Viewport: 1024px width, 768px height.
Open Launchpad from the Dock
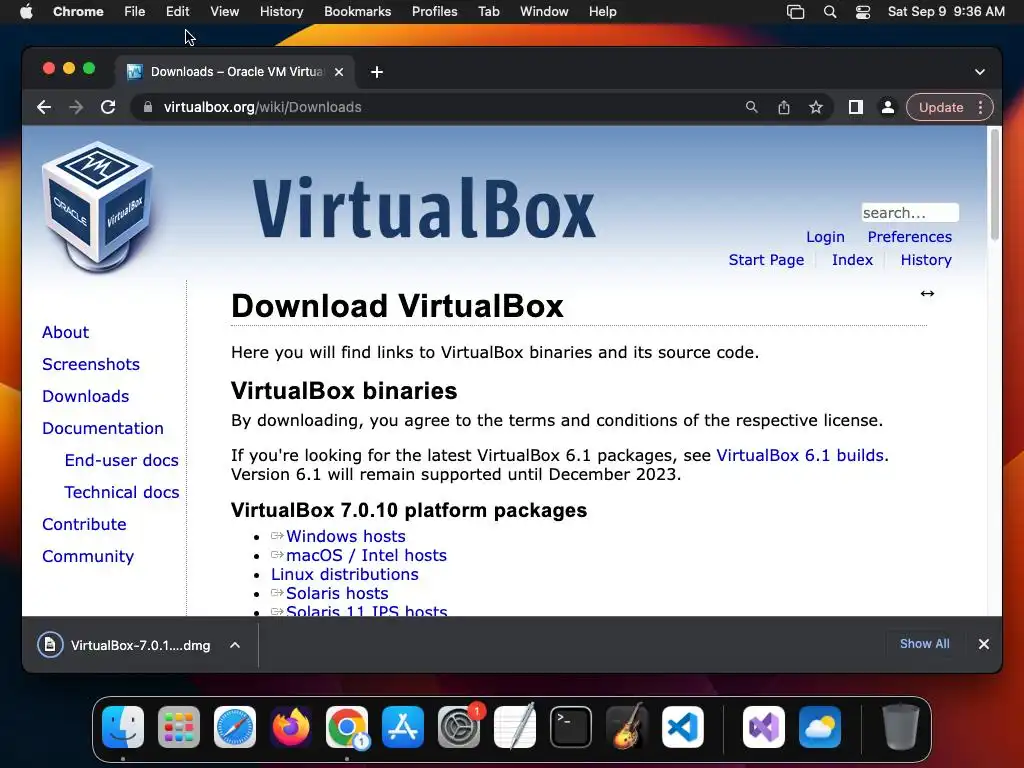point(178,727)
